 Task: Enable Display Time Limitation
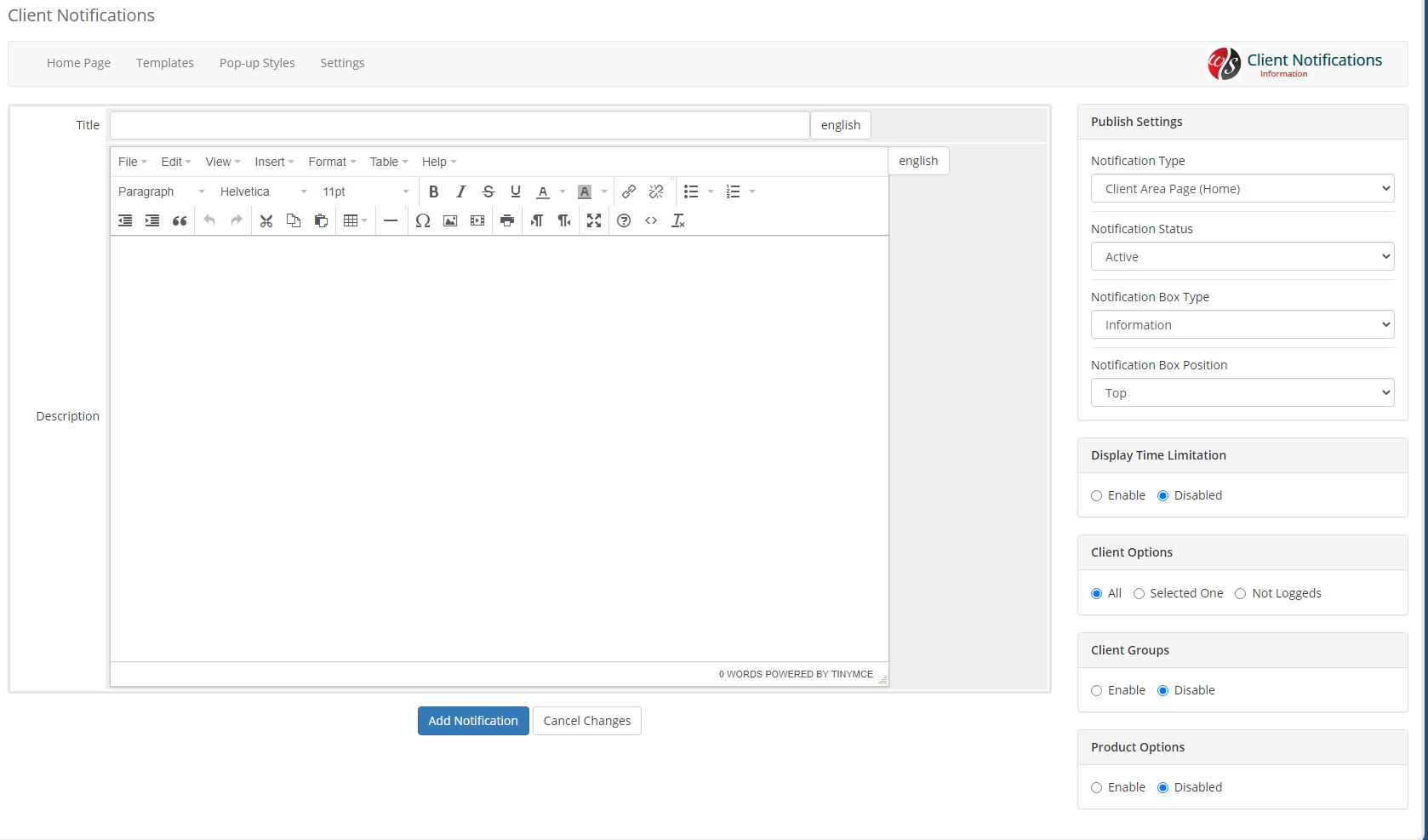coord(1097,496)
